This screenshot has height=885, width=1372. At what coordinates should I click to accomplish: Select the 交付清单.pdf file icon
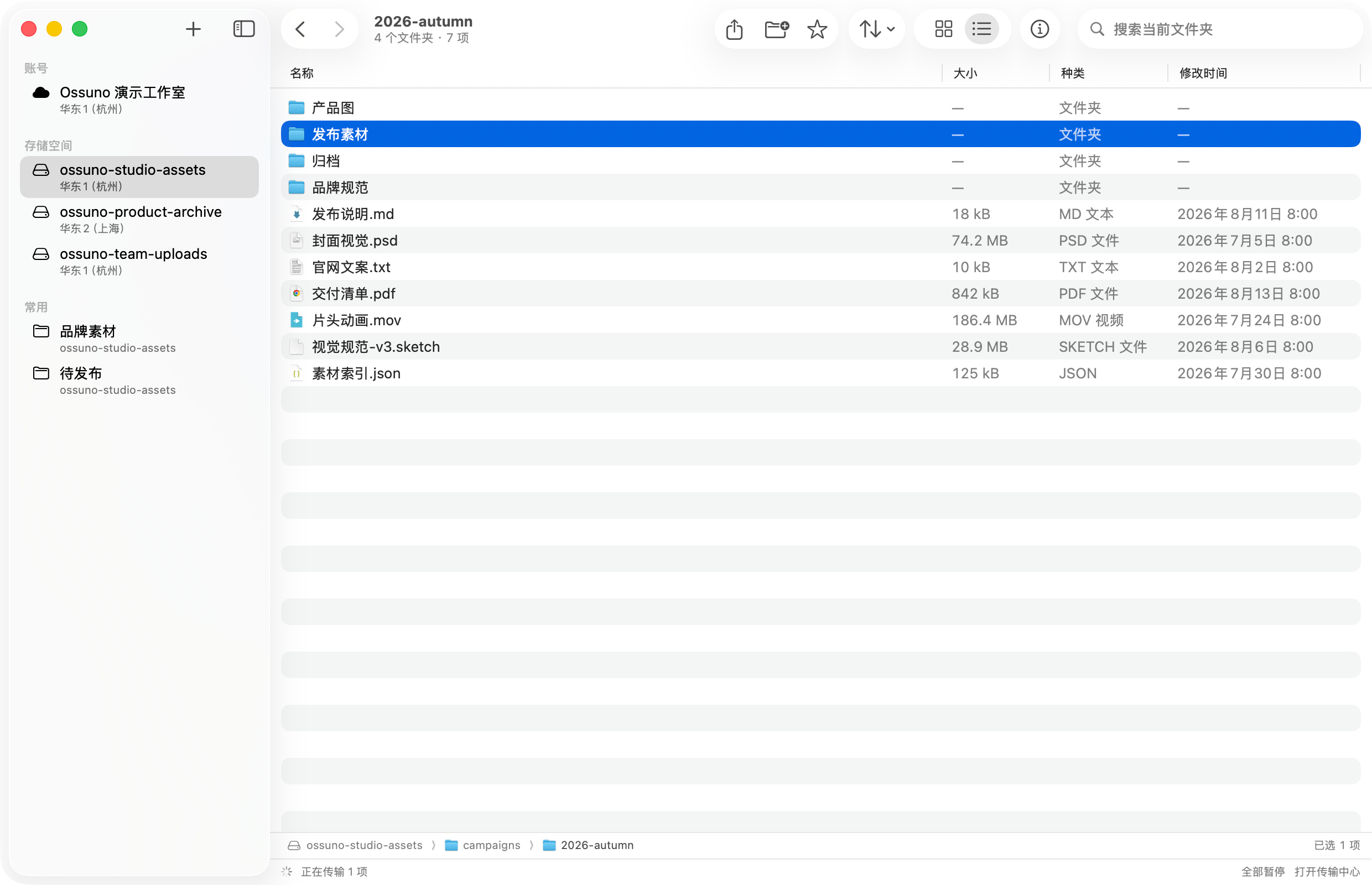point(296,293)
